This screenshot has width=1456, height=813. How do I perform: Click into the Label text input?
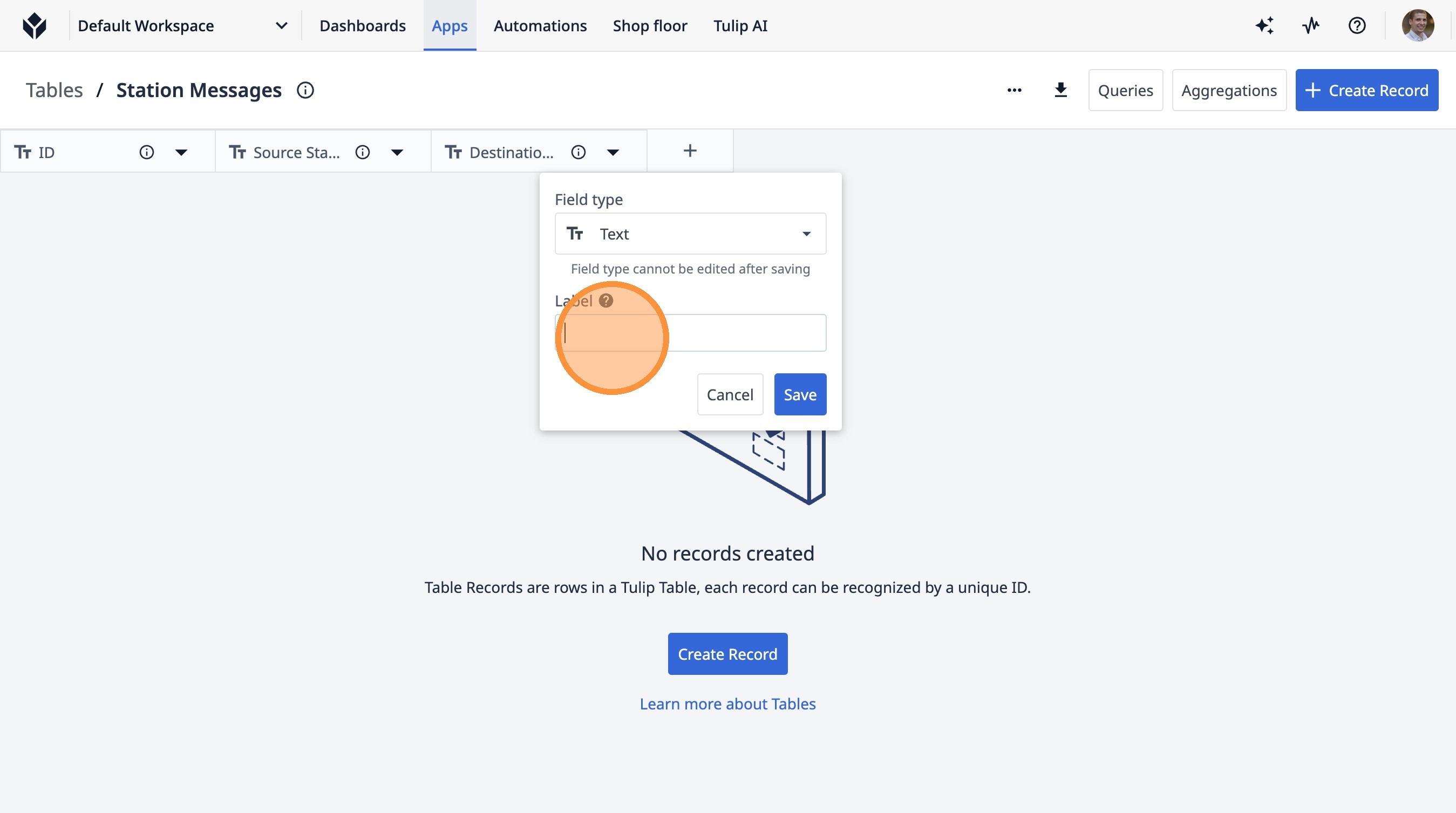click(735, 333)
